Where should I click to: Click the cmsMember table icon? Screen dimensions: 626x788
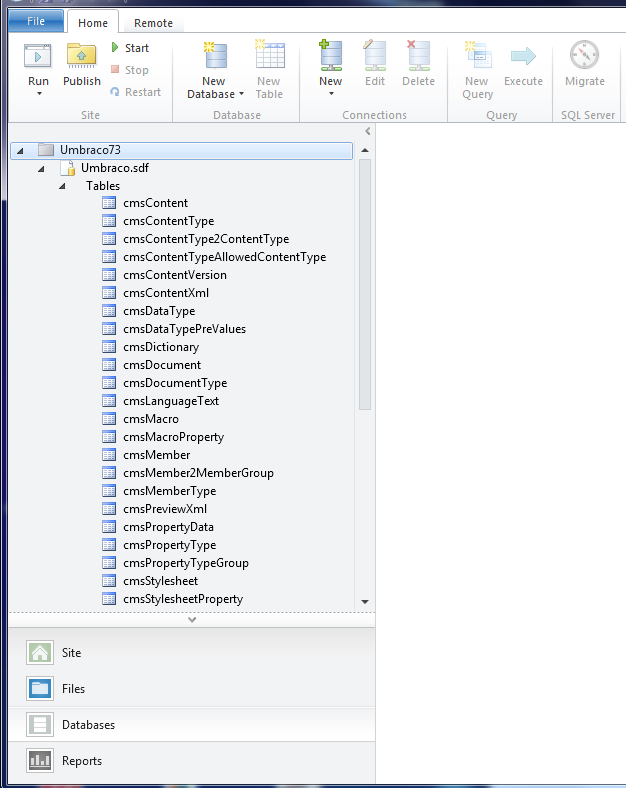109,455
